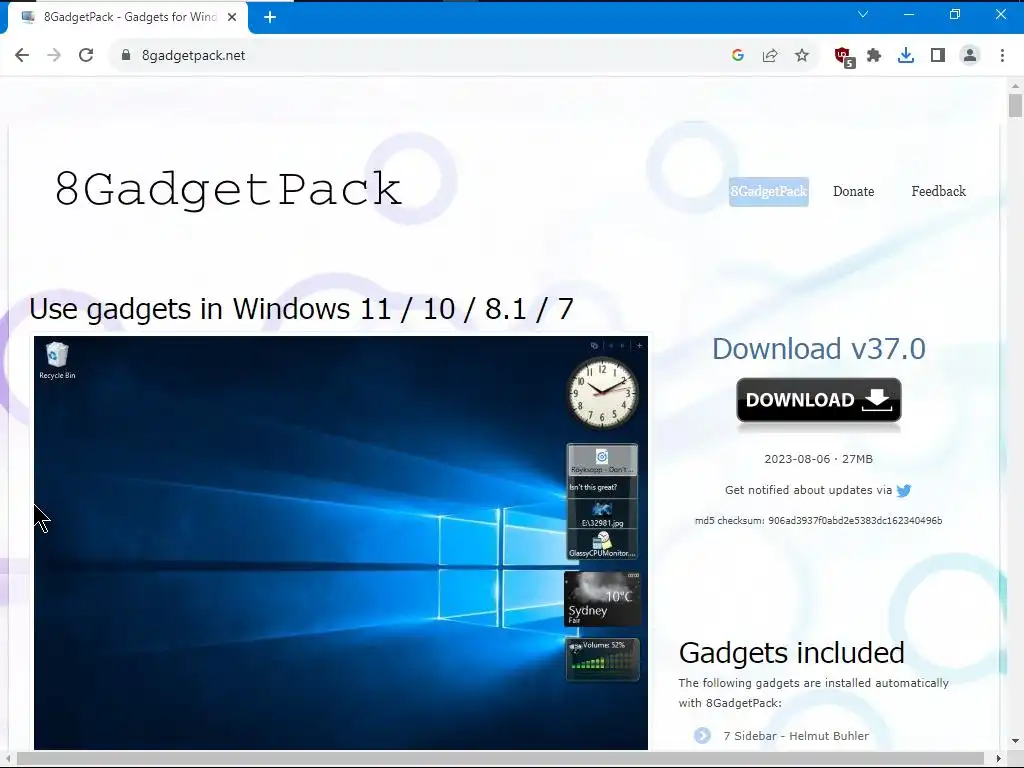Go back to the previous page
This screenshot has height=768, width=1024.
pyautogui.click(x=22, y=56)
